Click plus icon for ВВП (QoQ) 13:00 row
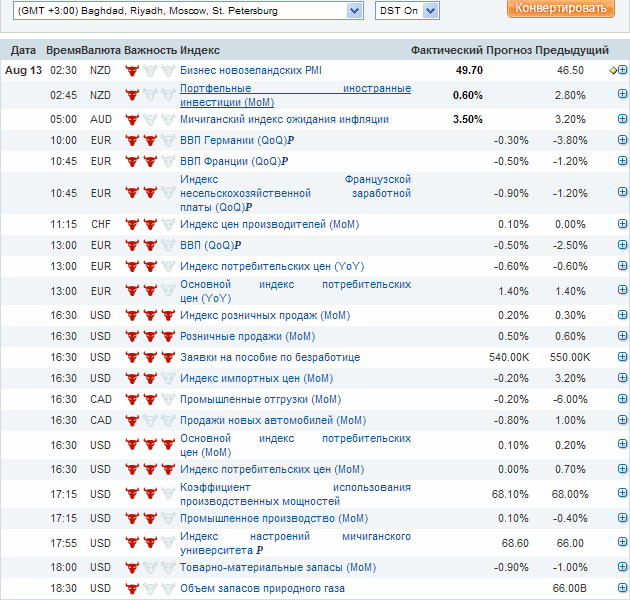 [x=622, y=244]
